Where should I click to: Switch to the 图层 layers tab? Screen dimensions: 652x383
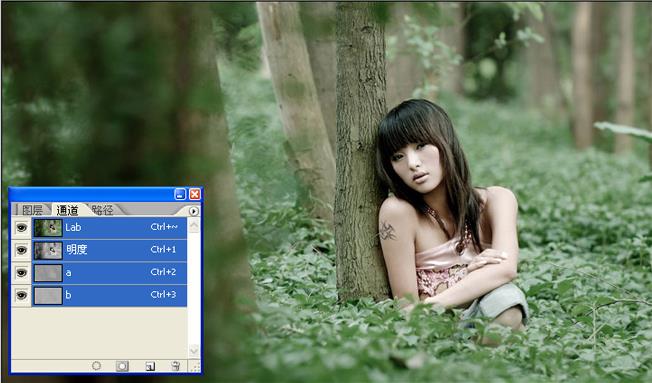(32, 210)
